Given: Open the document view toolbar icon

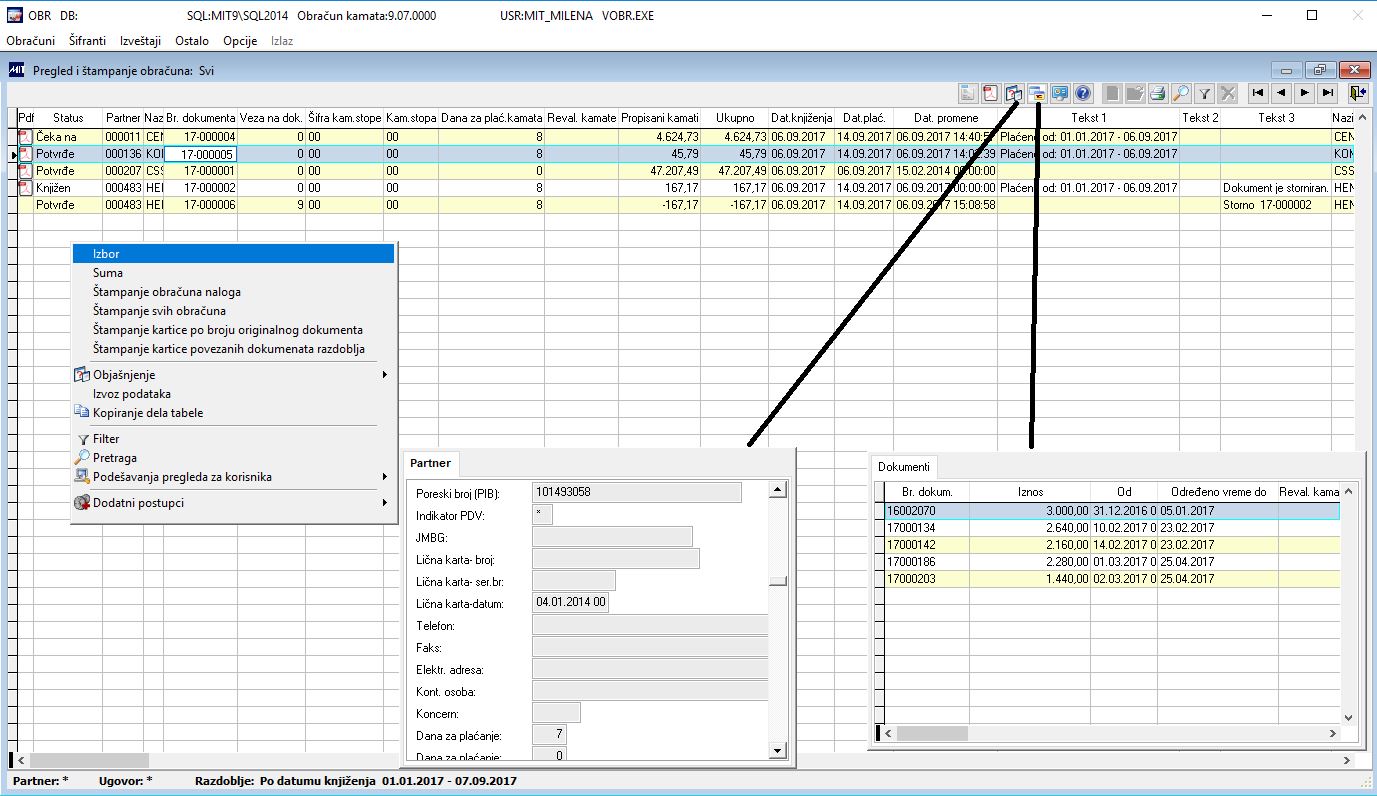Looking at the screenshot, I should (967, 94).
